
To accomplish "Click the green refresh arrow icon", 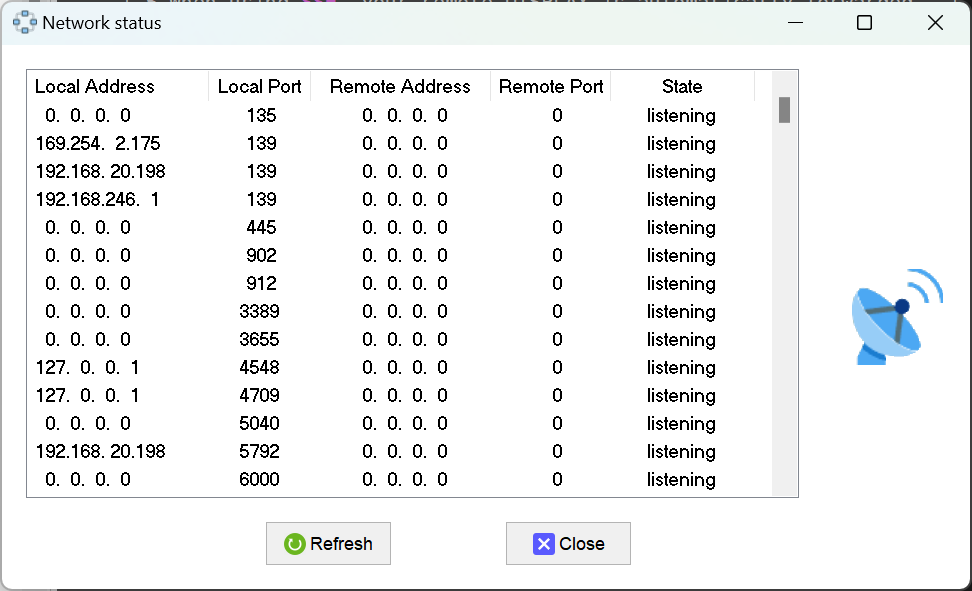I will (294, 543).
